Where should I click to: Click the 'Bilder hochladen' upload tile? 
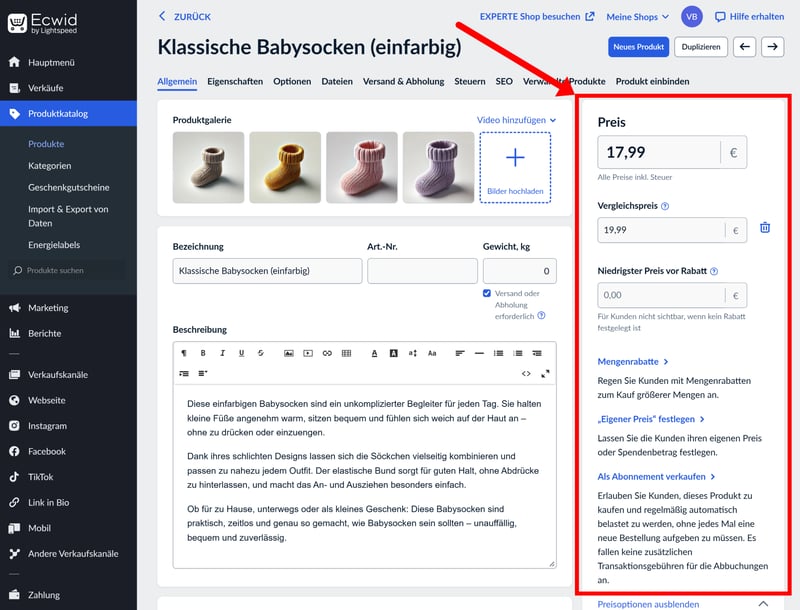point(515,167)
